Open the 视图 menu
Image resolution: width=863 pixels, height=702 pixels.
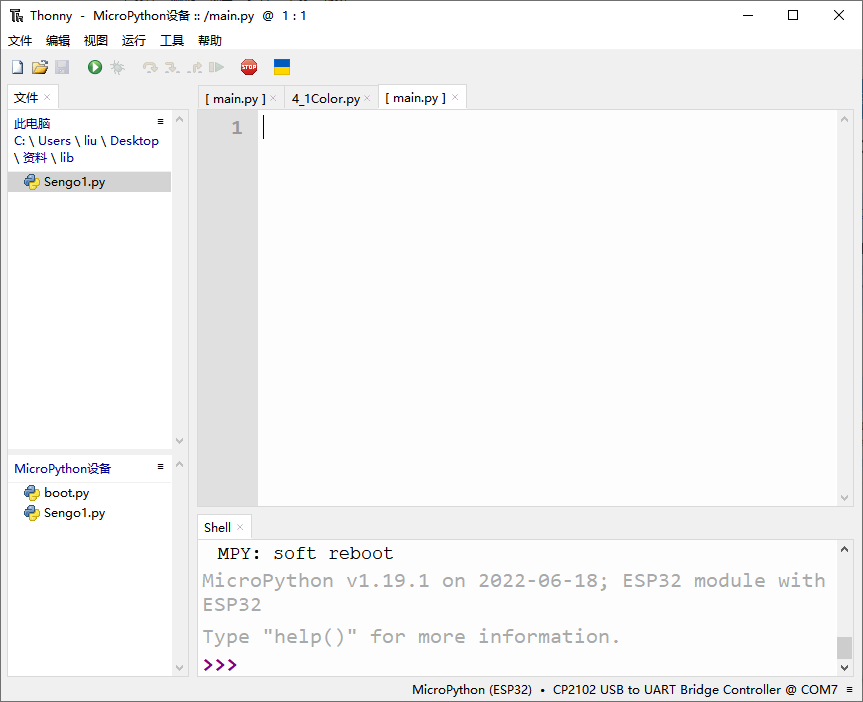tap(96, 41)
